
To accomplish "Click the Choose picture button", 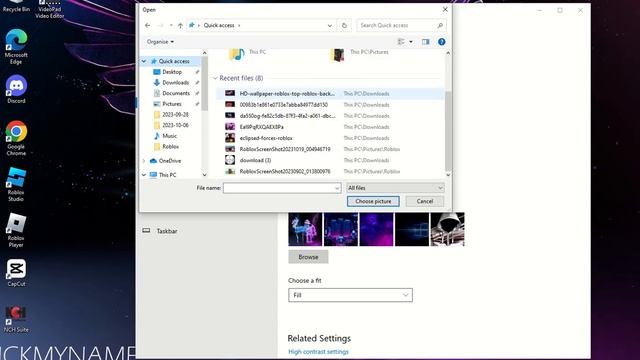I will tap(373, 201).
